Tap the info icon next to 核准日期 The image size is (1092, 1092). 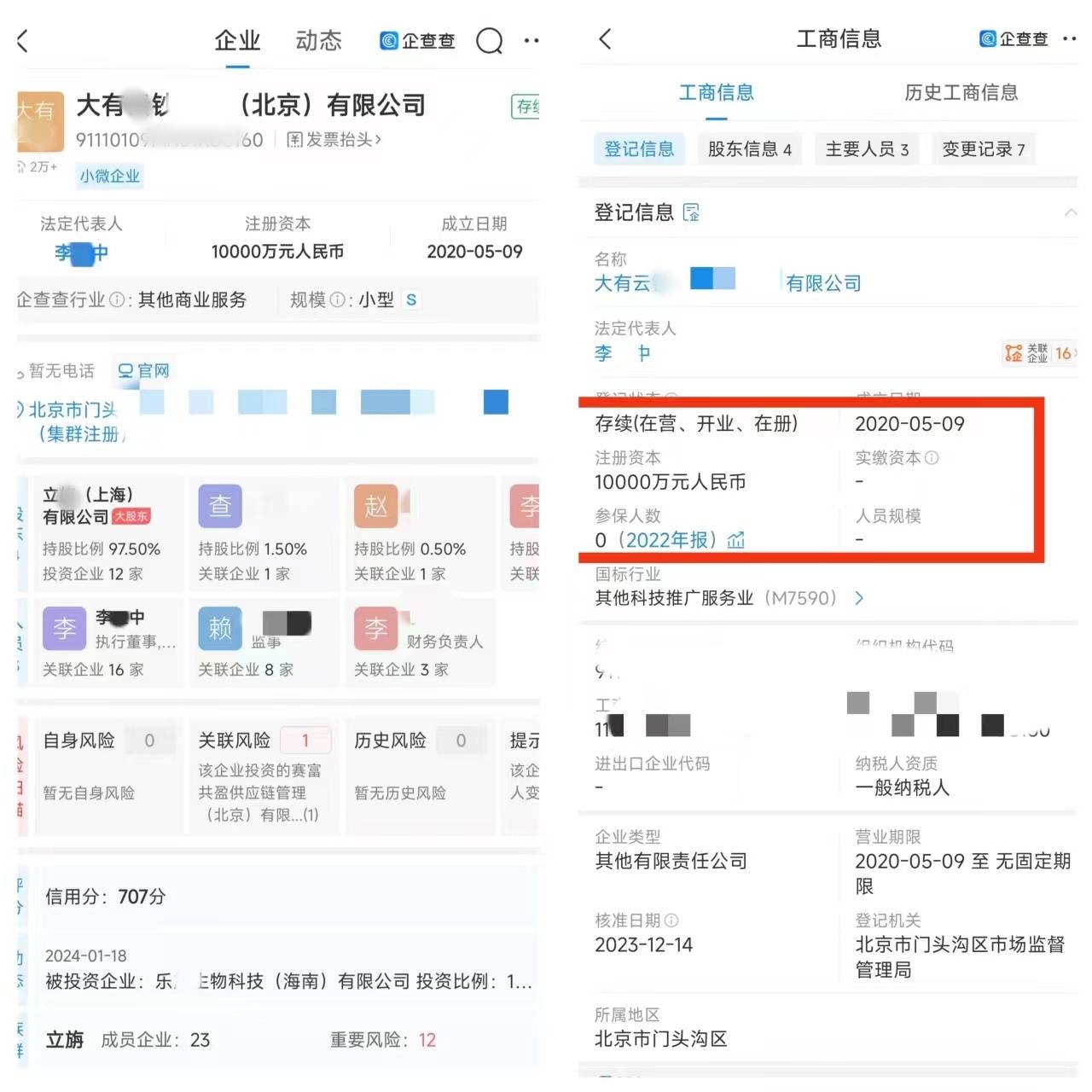pos(671,921)
